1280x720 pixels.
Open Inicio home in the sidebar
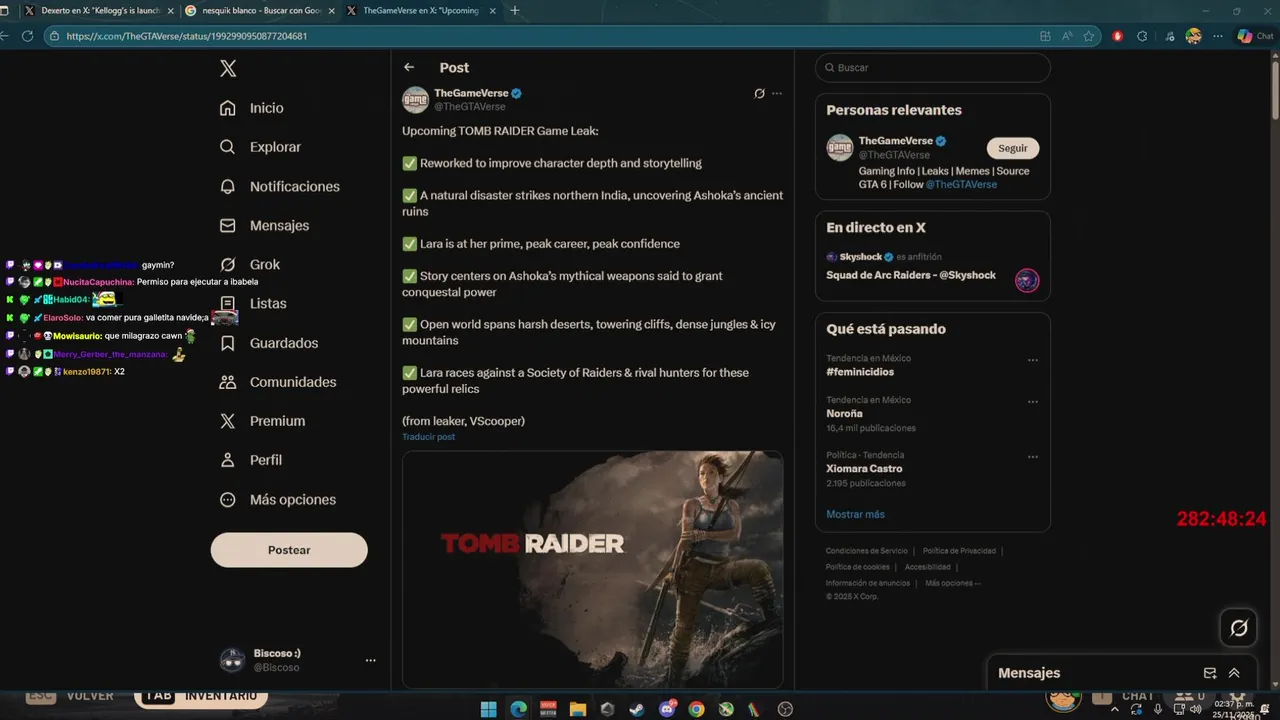[x=252, y=108]
